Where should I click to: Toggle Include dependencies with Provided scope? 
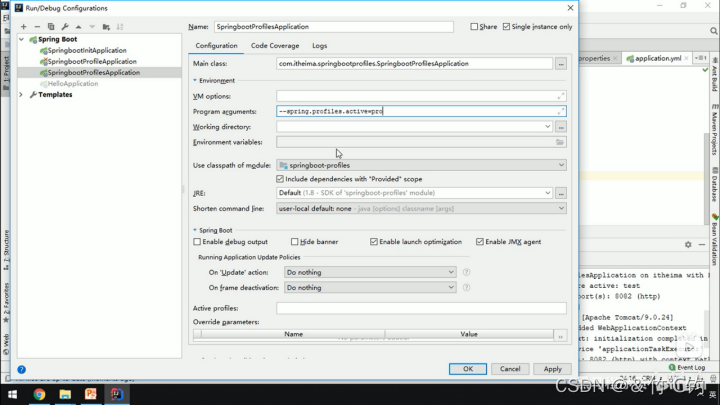click(x=280, y=179)
